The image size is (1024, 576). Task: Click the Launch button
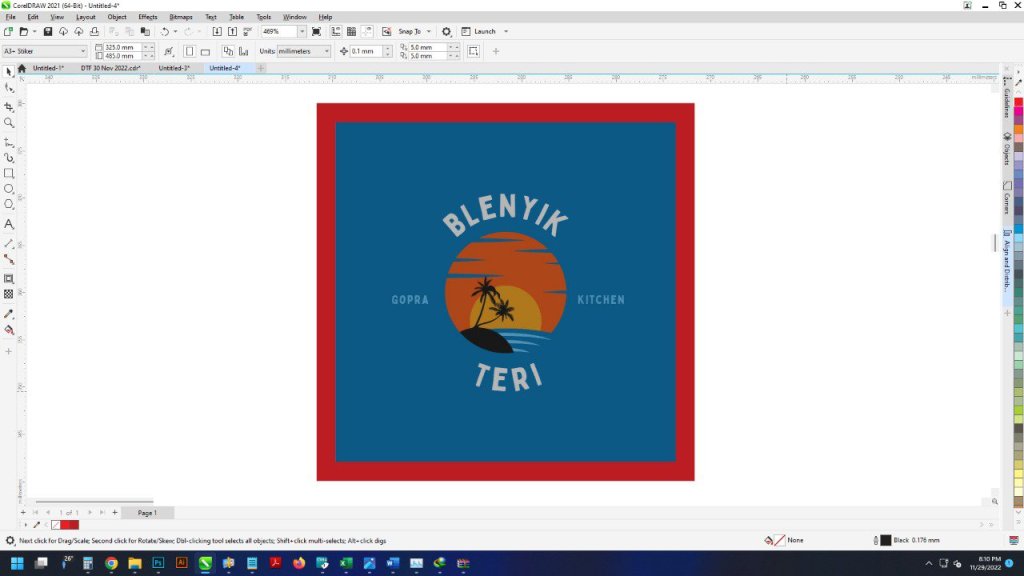pos(484,32)
